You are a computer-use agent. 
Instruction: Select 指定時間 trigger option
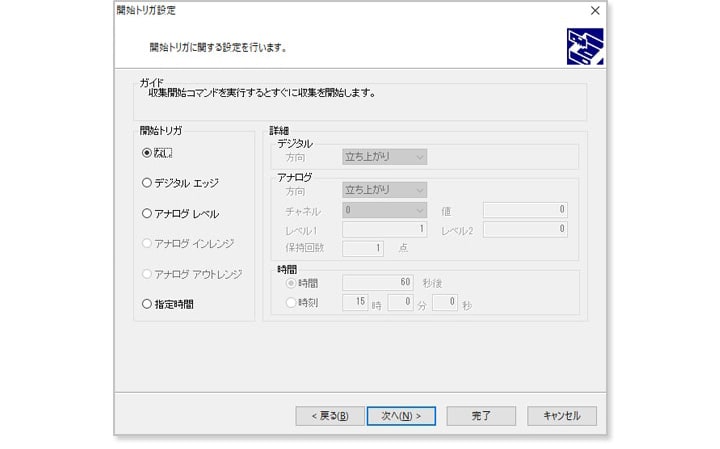pos(147,303)
